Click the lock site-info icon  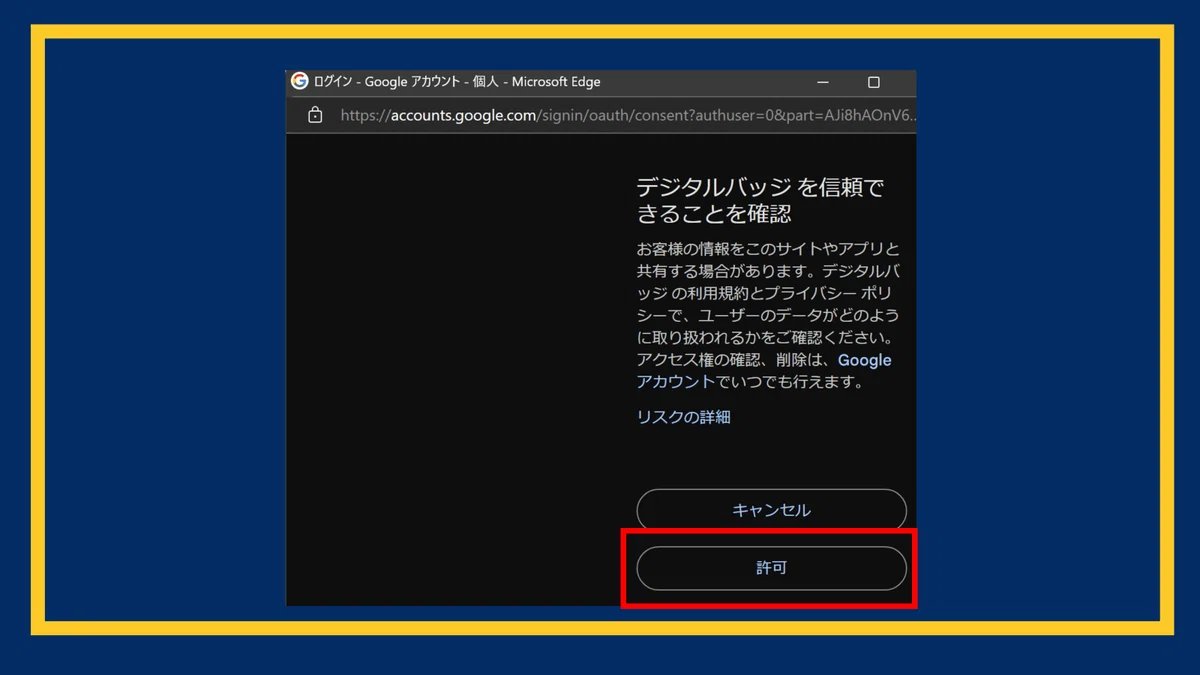tap(315, 115)
